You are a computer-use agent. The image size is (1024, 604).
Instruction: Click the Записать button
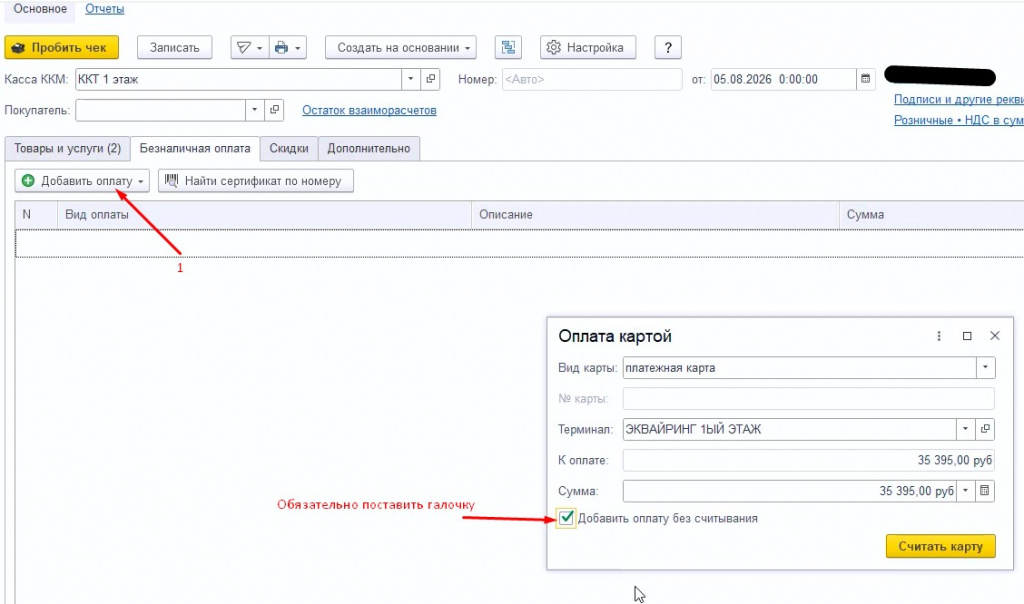point(174,48)
